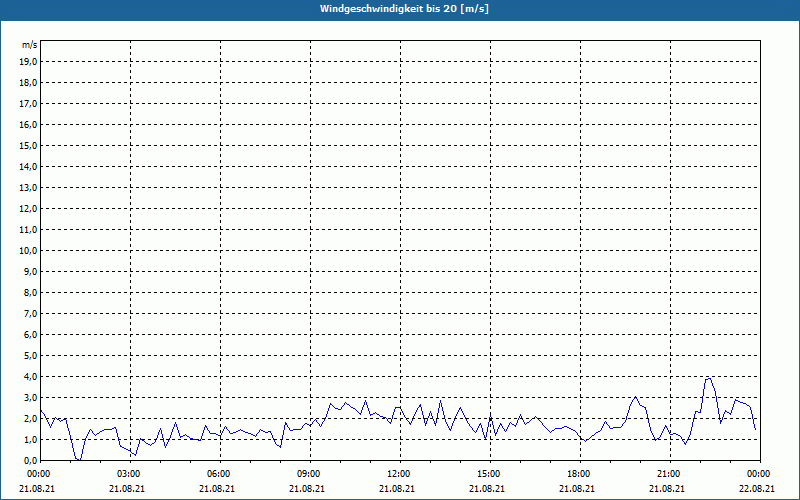Click the '17,0' y-axis value

coord(28,104)
